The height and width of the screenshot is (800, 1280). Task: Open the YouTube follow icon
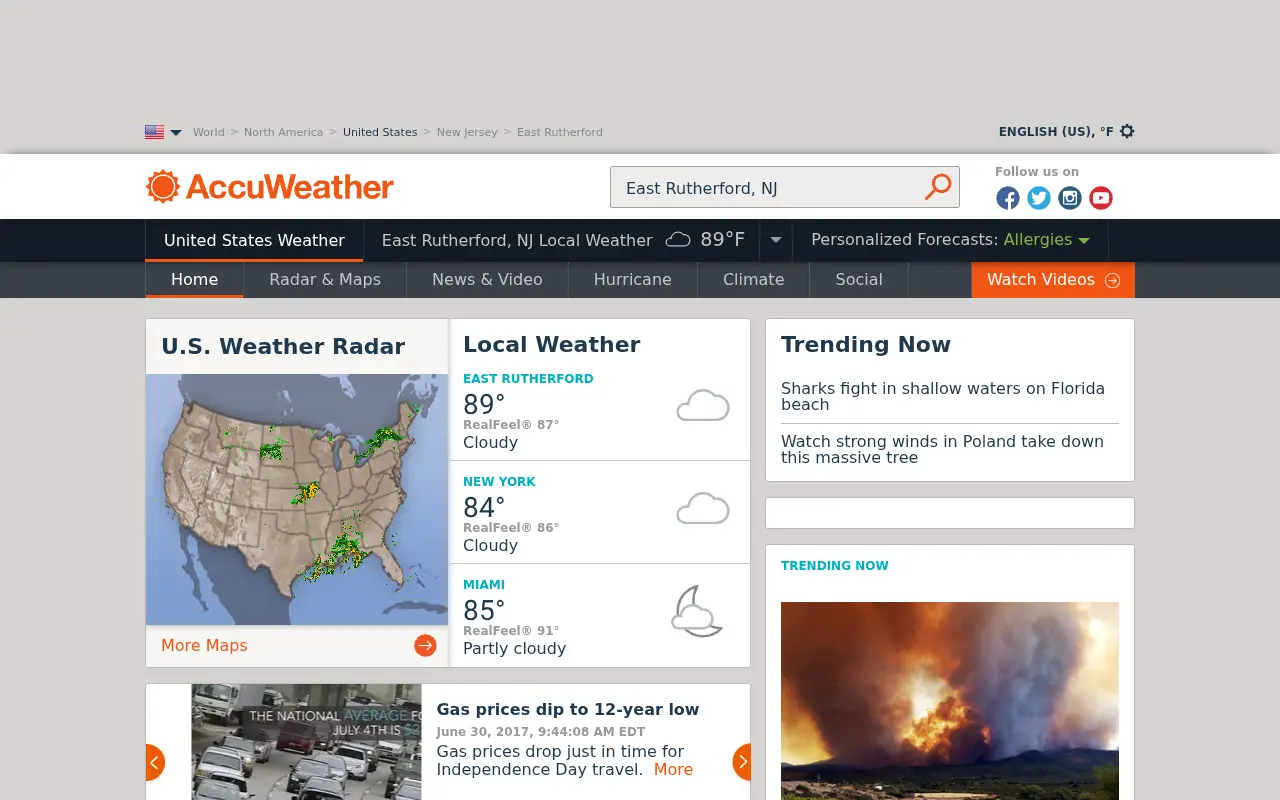1101,198
